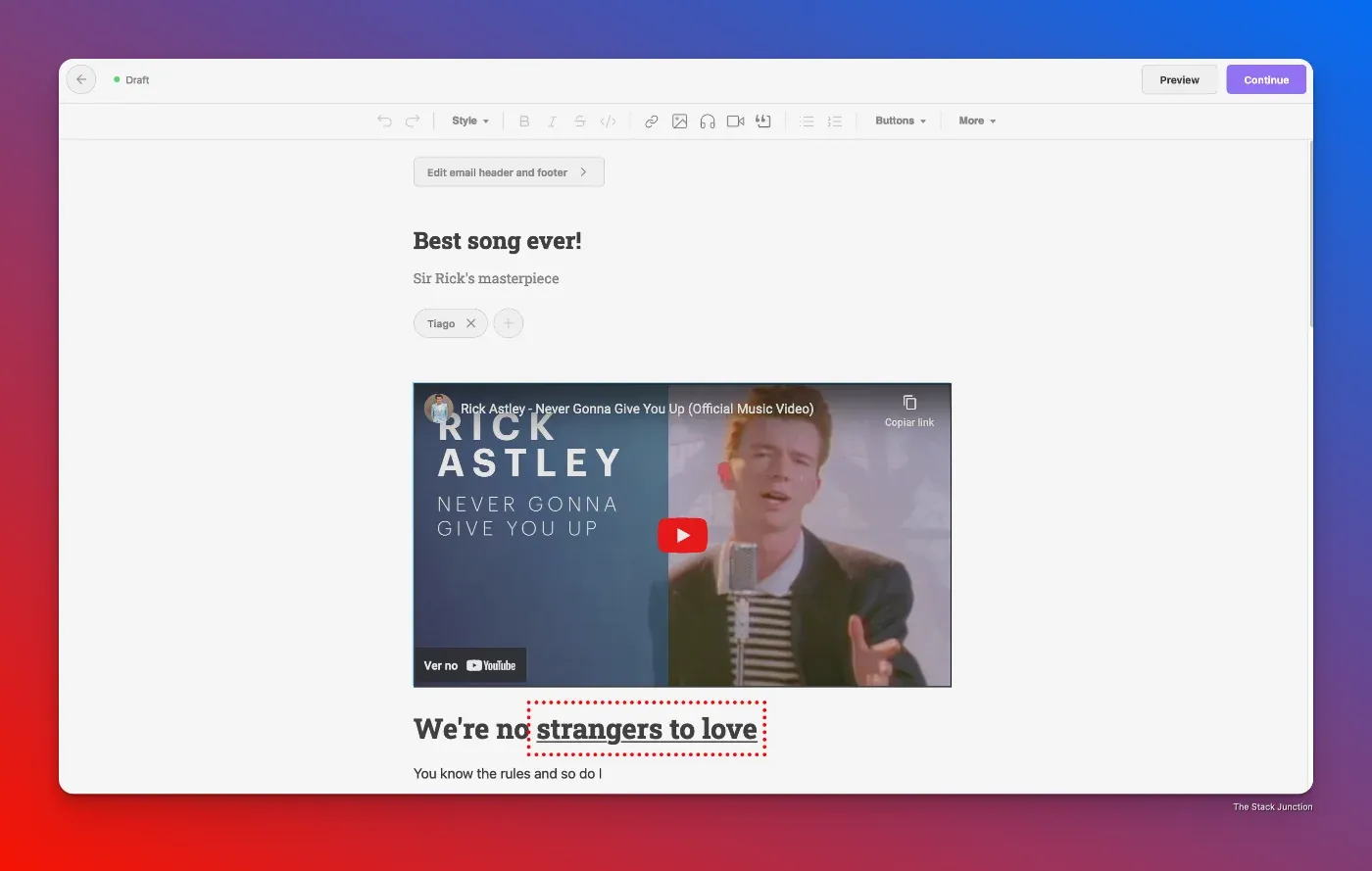Remove the Tiago author tag
This screenshot has height=871, width=1372.
(470, 323)
